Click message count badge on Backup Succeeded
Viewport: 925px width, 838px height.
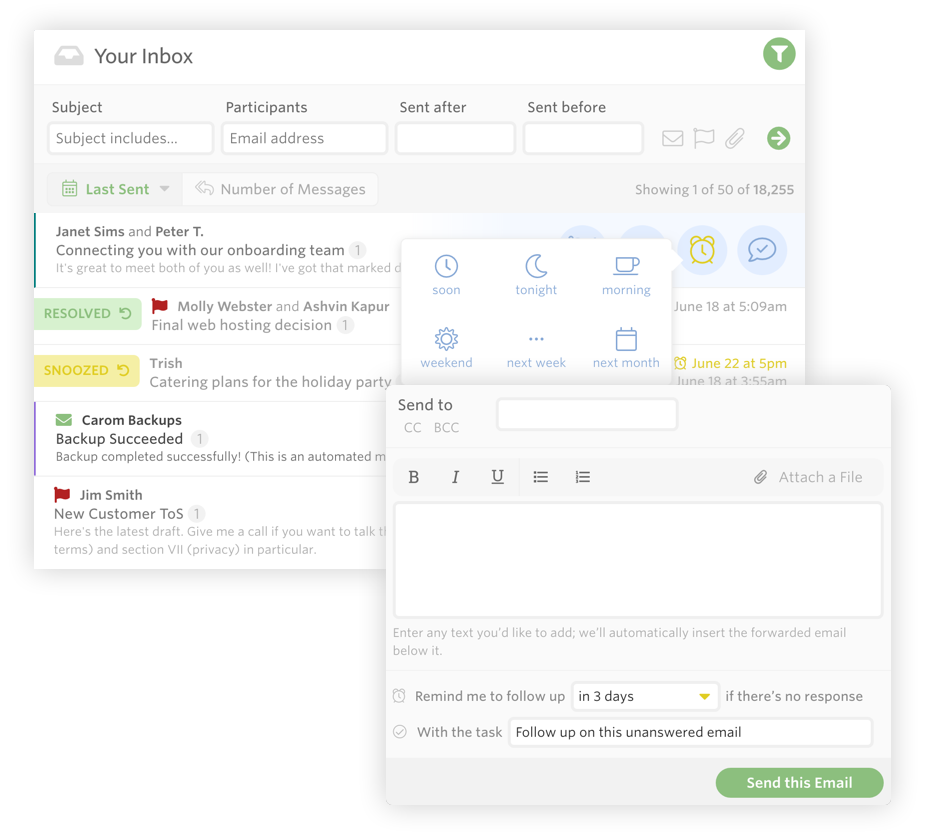[199, 439]
